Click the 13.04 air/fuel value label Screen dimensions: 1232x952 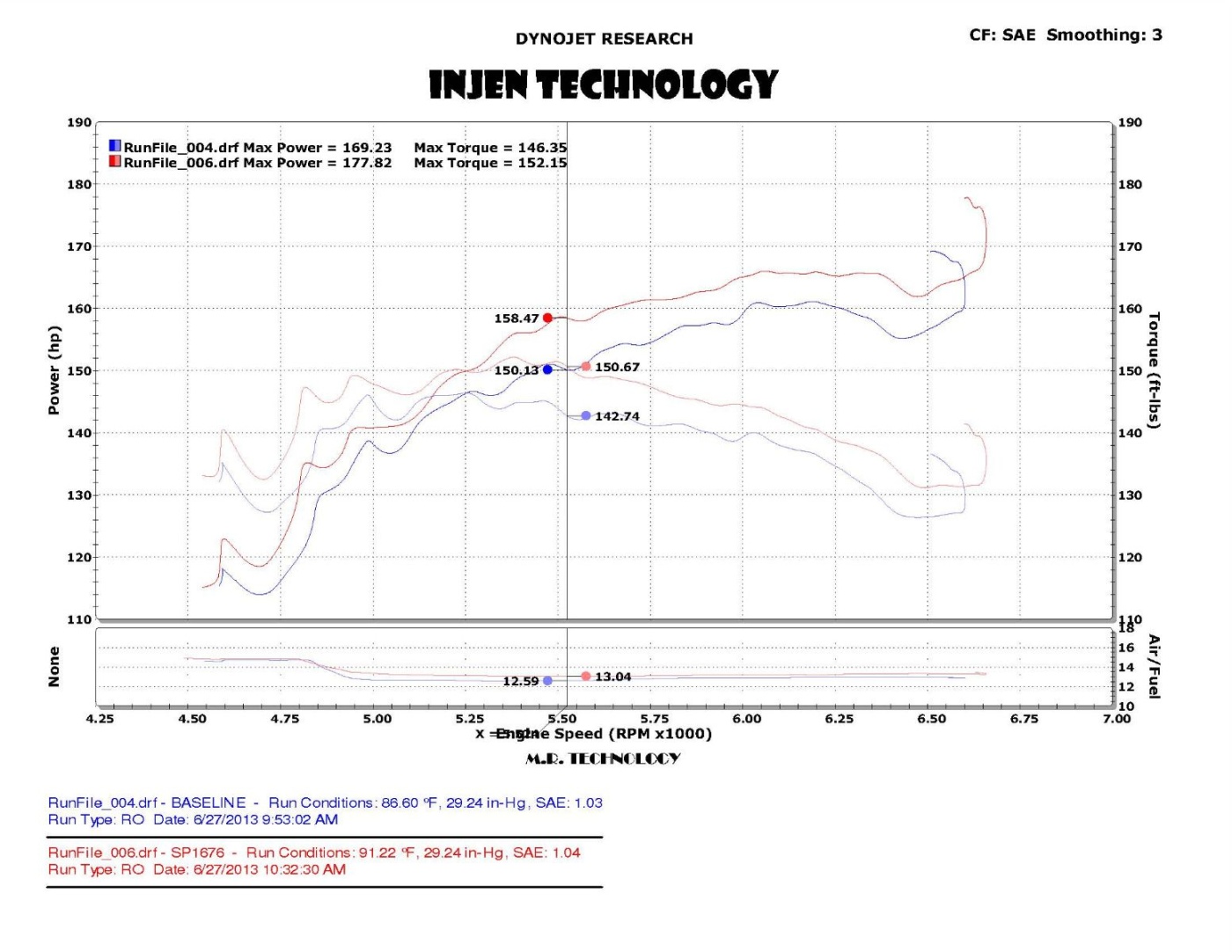pyautogui.click(x=613, y=677)
